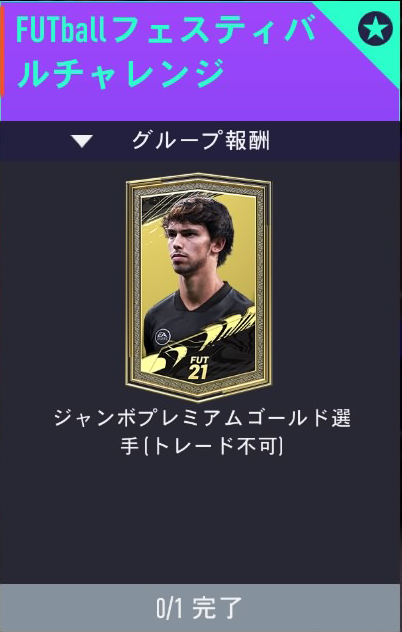Screen dimensions: 402x632
Task: Click the player's face on the pack card
Action: (188, 247)
